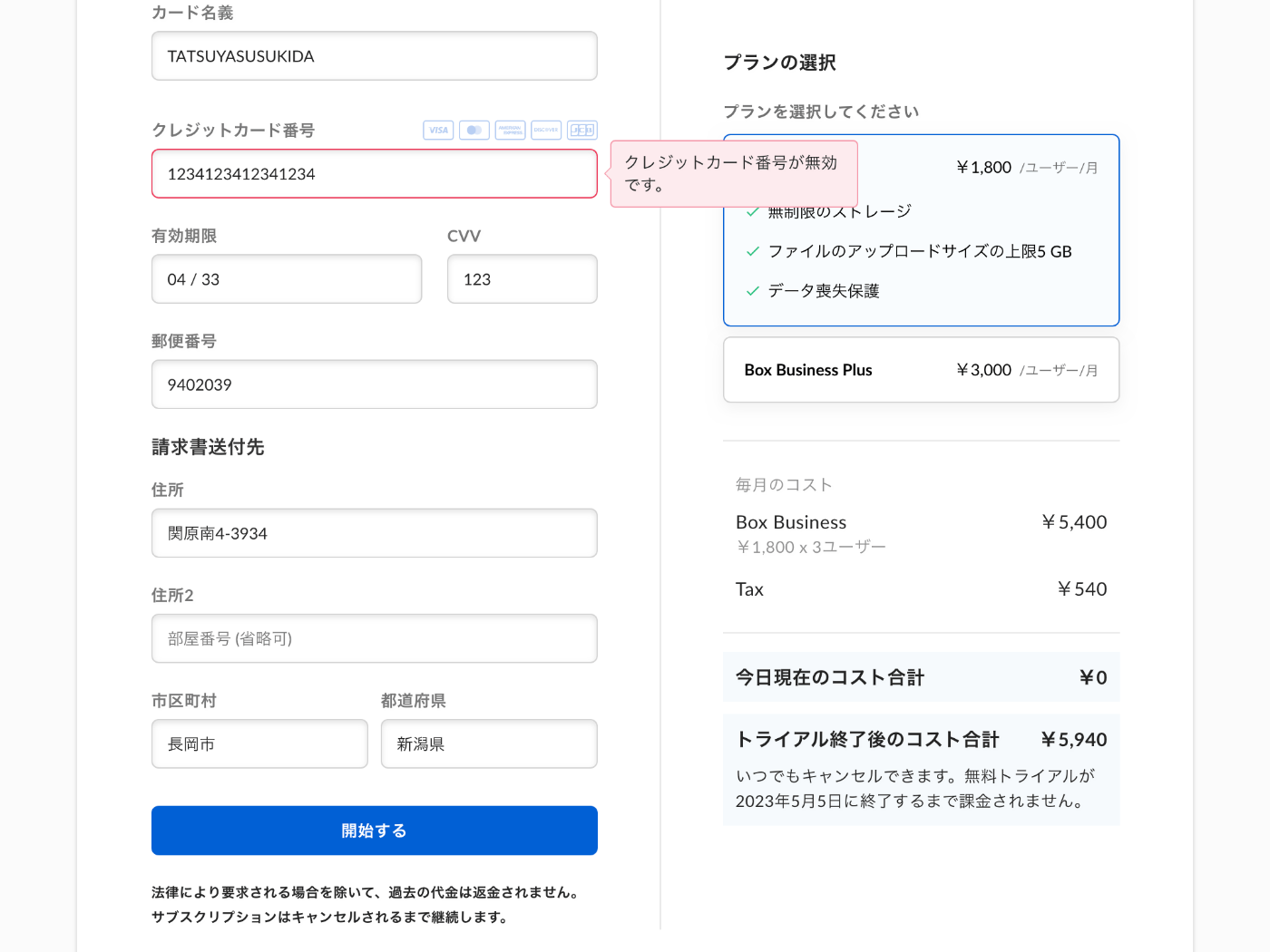The image size is (1270, 952).
Task: Select the Box Business Plus plan card
Action: tap(922, 370)
